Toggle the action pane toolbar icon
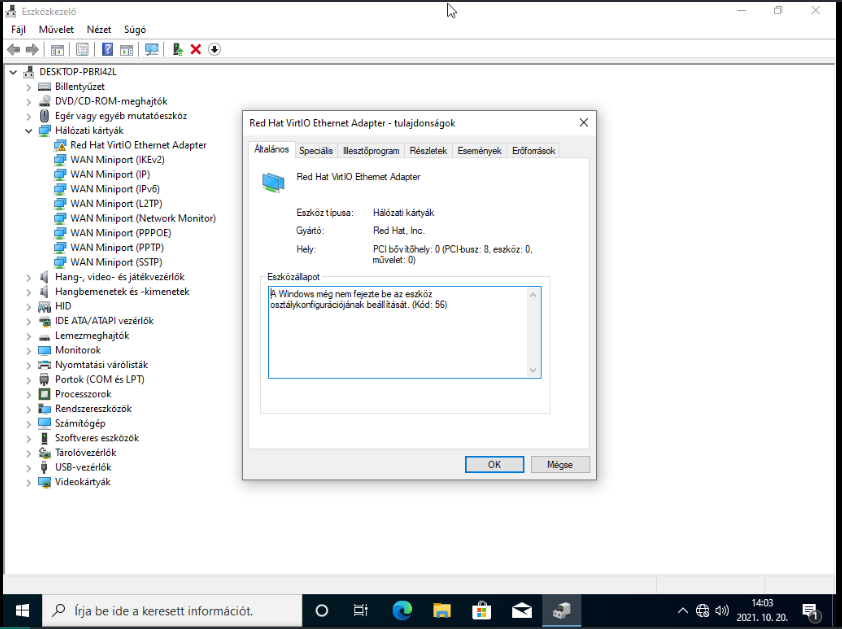Image resolution: width=842 pixels, height=629 pixels. click(127, 49)
